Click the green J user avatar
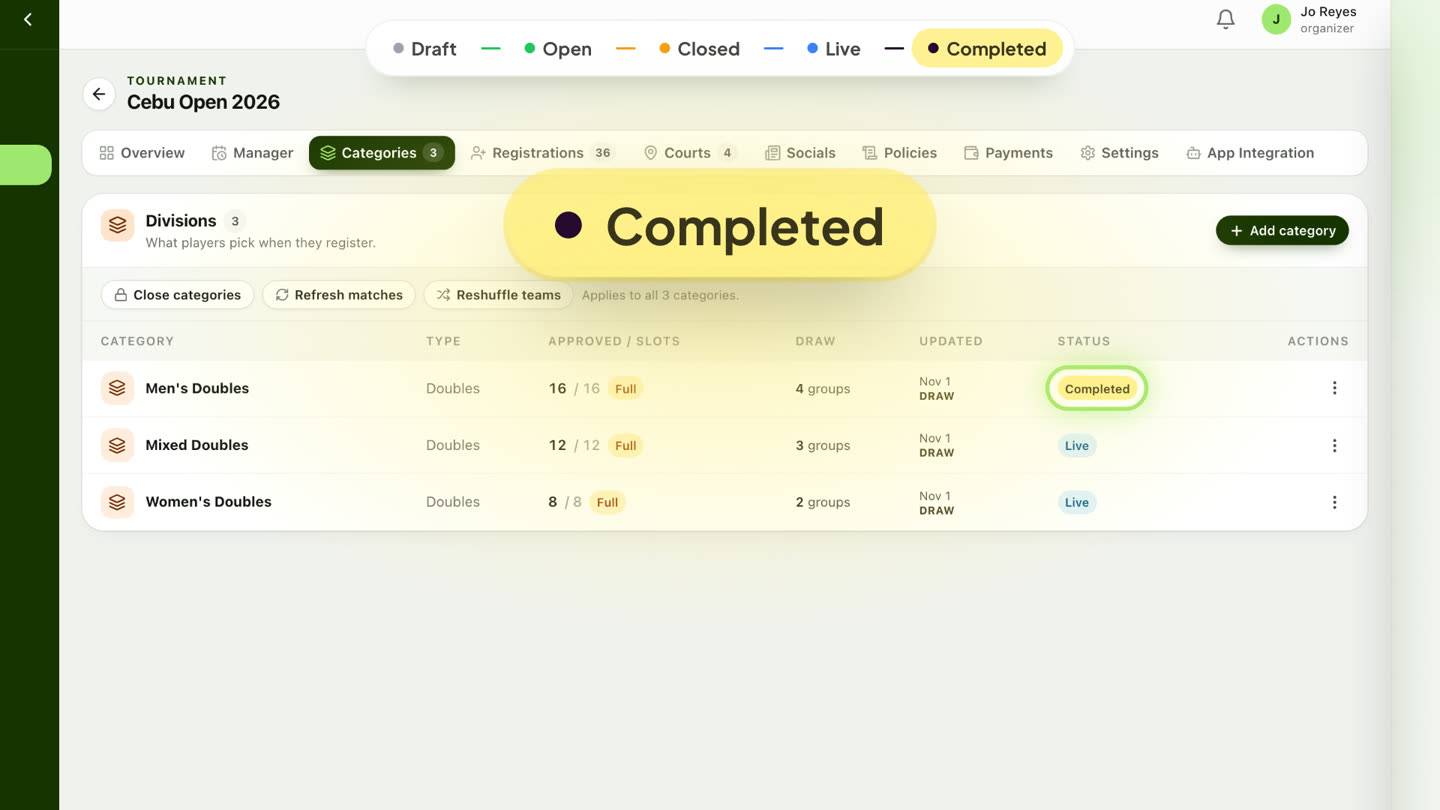The width and height of the screenshot is (1440, 810). 1276,19
